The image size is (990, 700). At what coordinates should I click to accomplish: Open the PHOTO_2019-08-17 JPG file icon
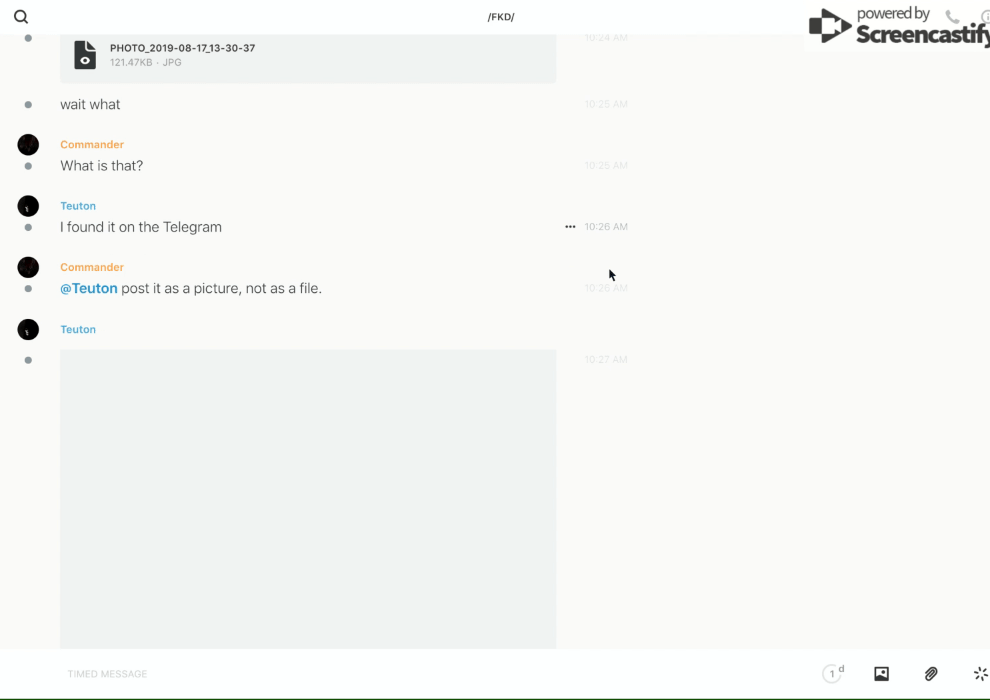pyautogui.click(x=86, y=55)
